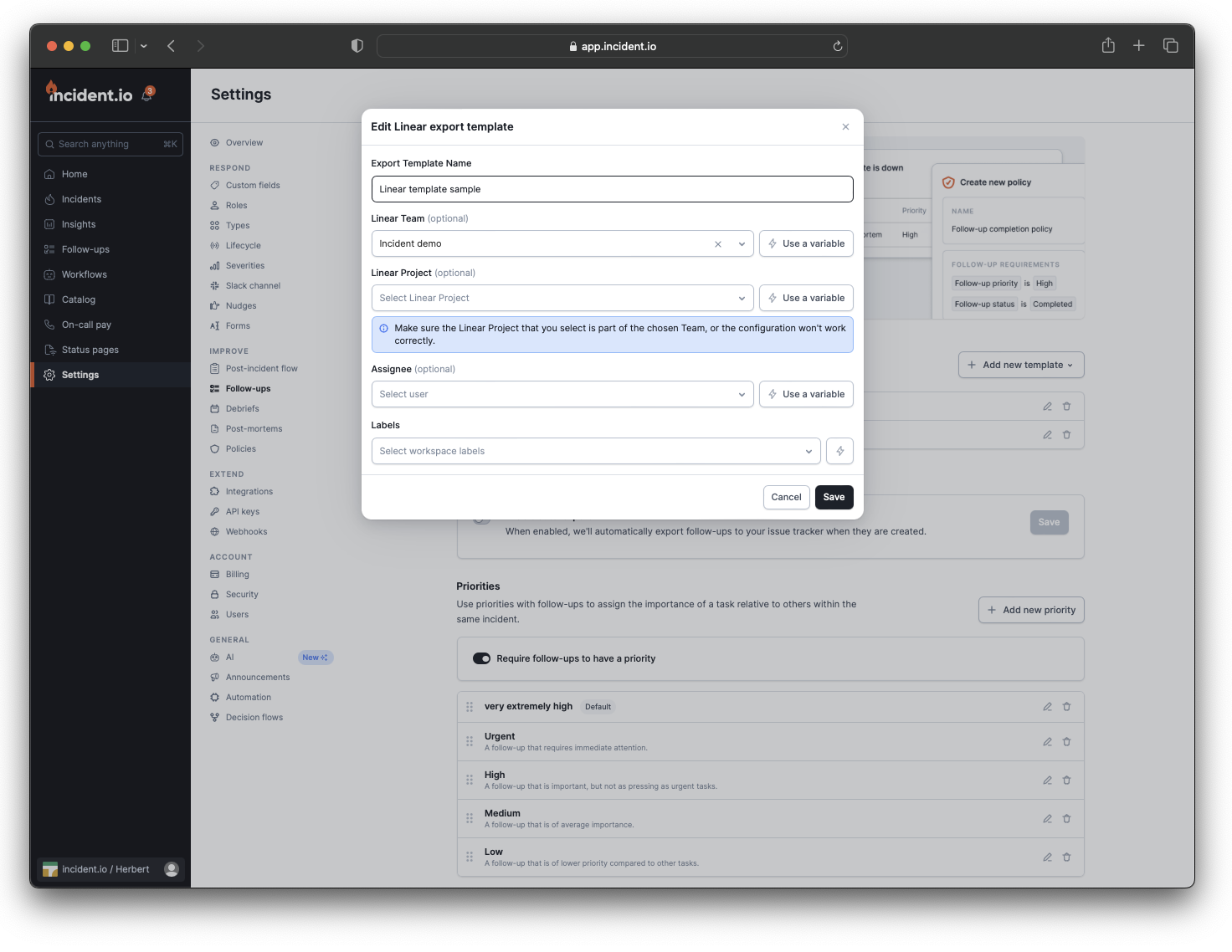Click the Export Template Name input field
This screenshot has width=1232, height=952.
tap(612, 189)
